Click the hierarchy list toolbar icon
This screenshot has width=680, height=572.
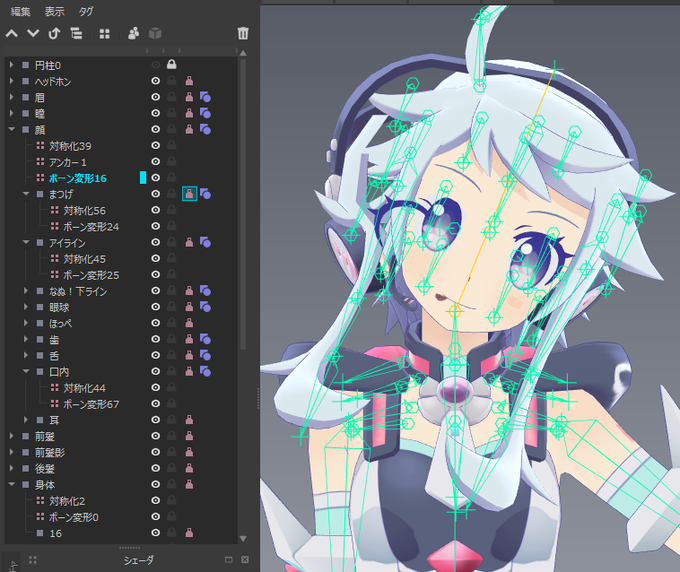click(76, 33)
